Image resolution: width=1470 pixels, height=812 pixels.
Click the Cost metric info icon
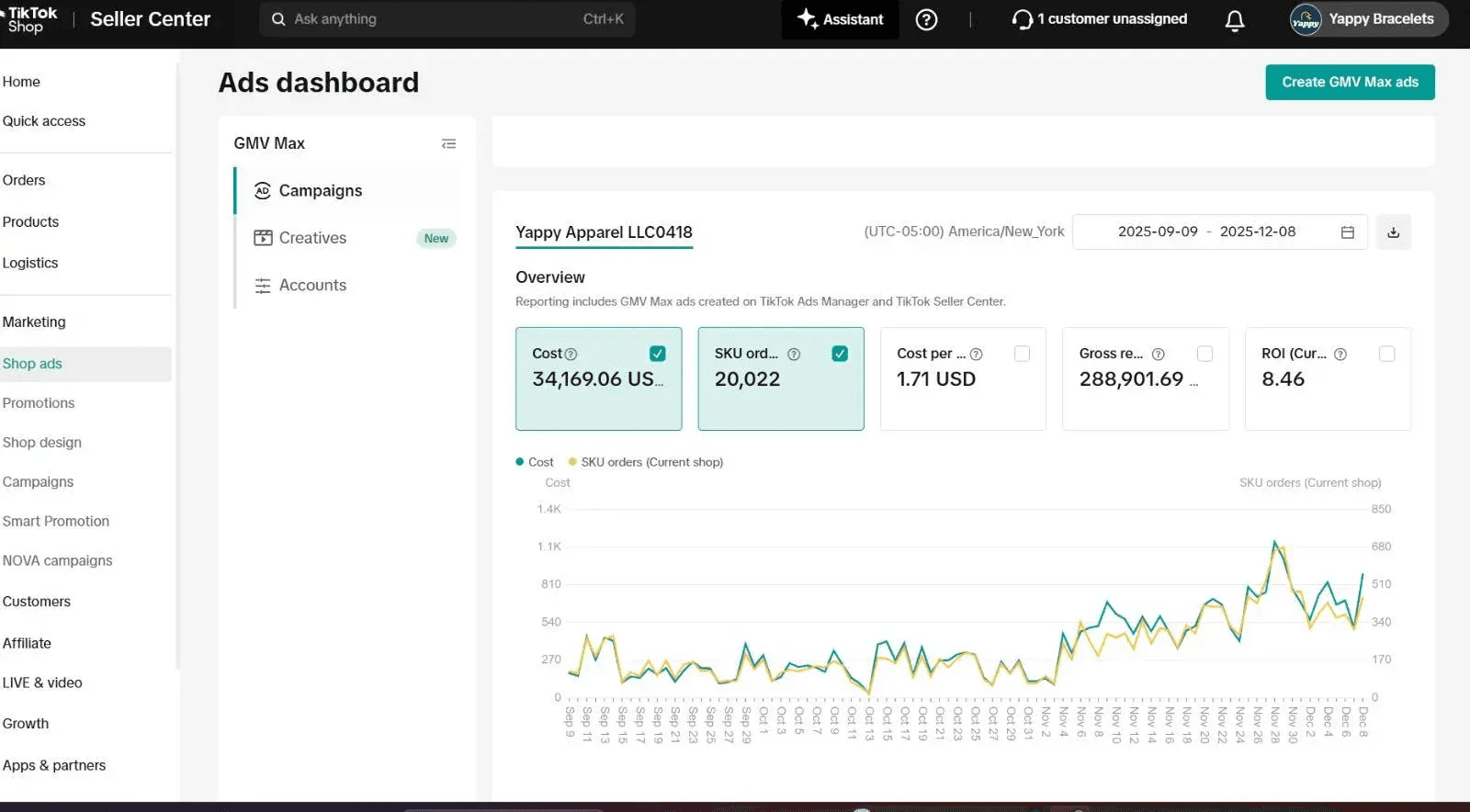click(x=571, y=354)
